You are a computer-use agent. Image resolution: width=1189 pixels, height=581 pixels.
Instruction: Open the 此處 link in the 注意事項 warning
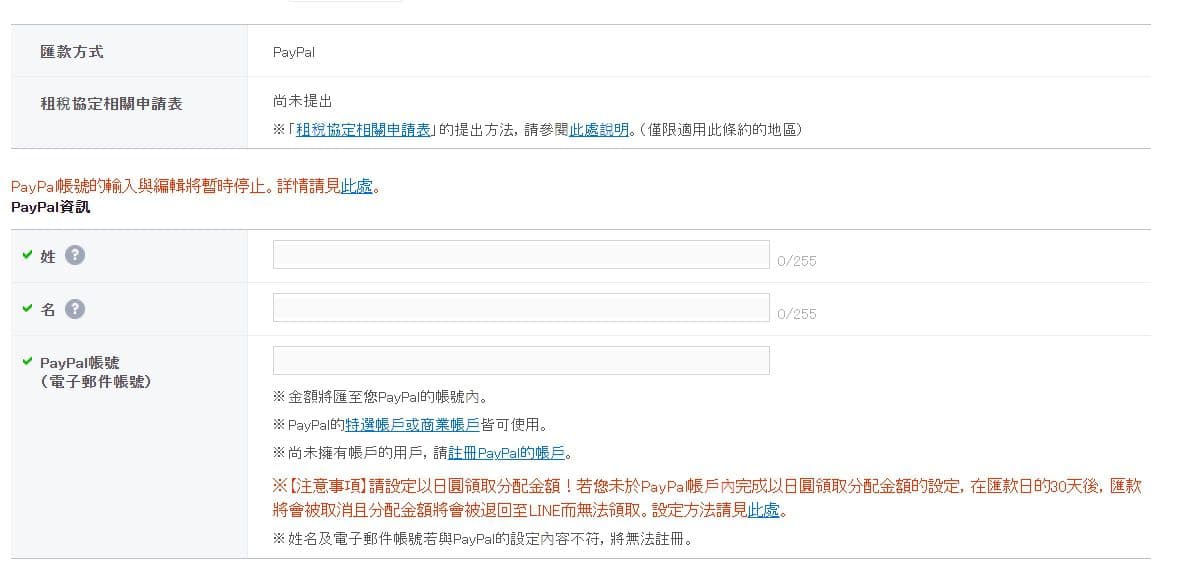tap(764, 510)
